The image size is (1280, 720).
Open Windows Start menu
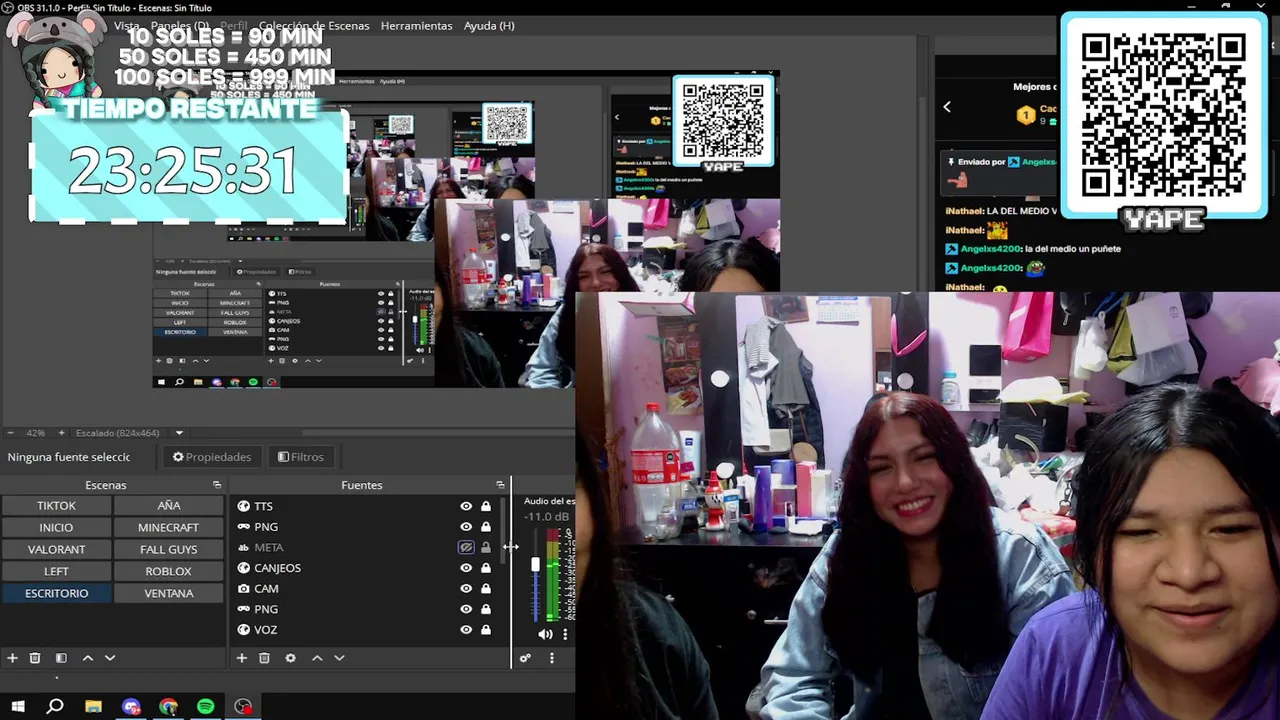[17, 707]
